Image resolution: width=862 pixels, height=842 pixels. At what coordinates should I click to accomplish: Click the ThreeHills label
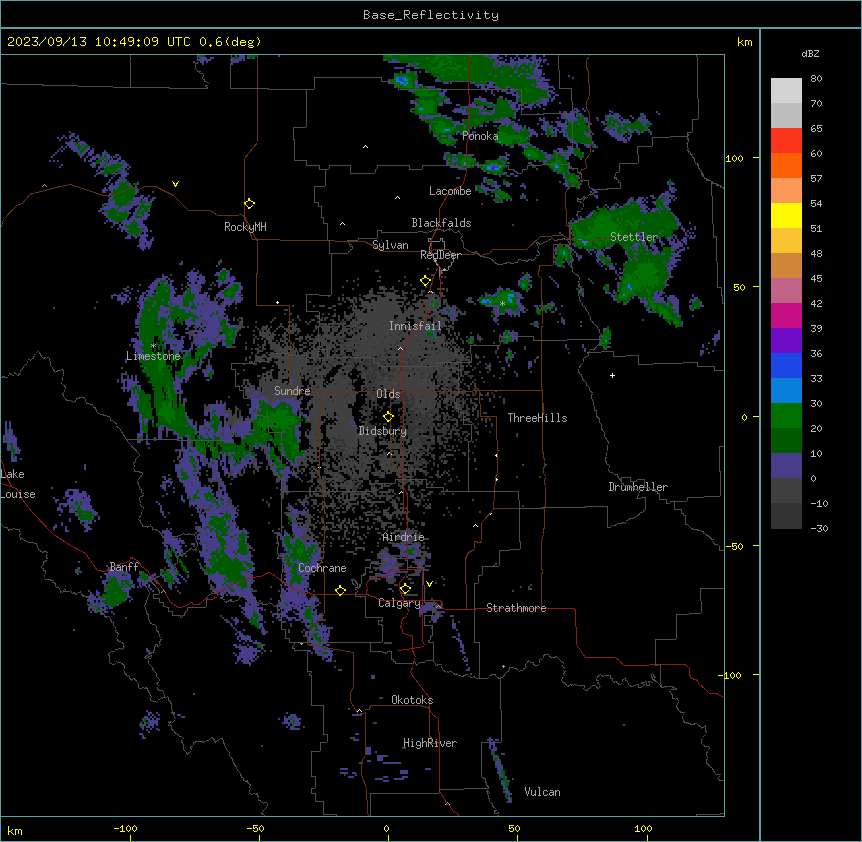(x=537, y=418)
